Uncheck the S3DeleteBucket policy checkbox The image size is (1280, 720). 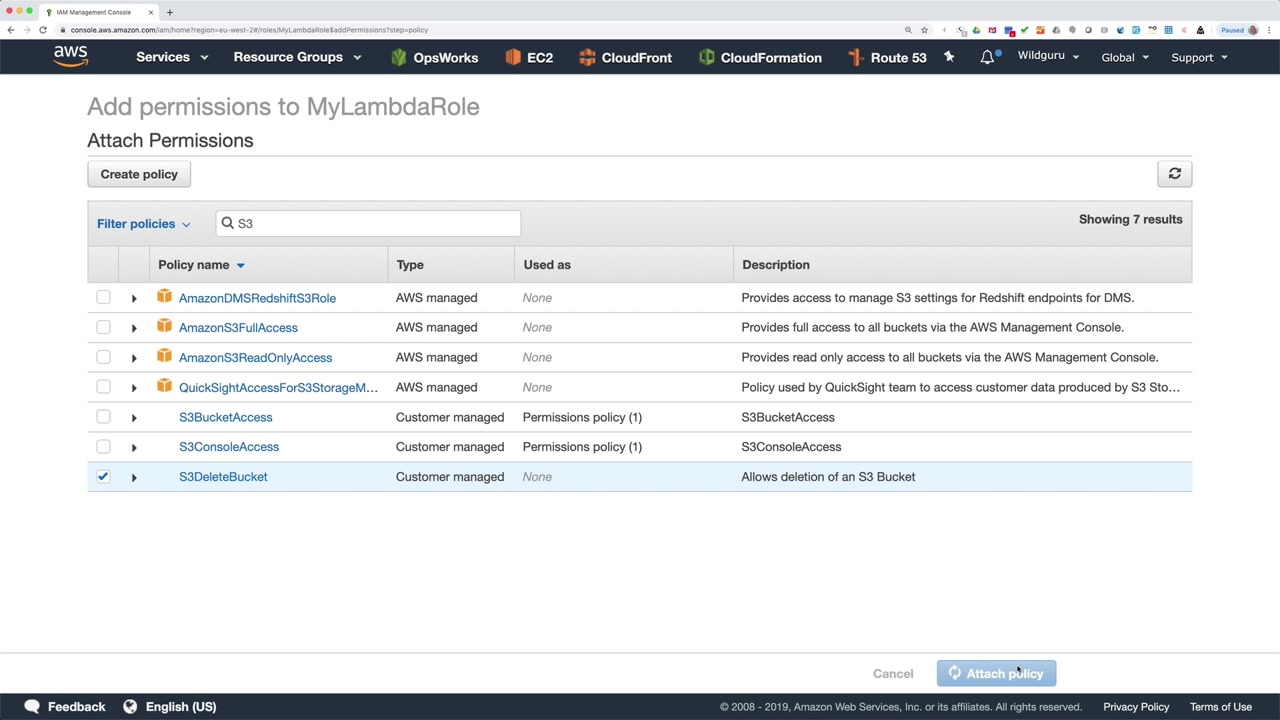click(103, 477)
